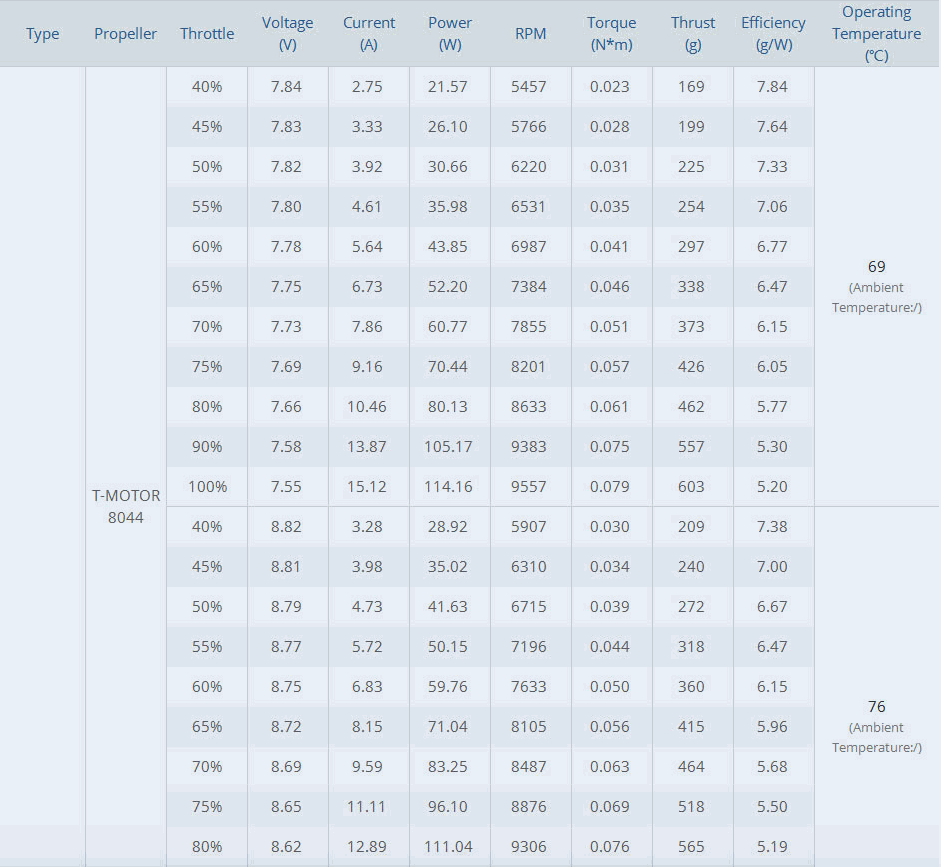
Task: Click the power value 114.16
Action: click(448, 487)
